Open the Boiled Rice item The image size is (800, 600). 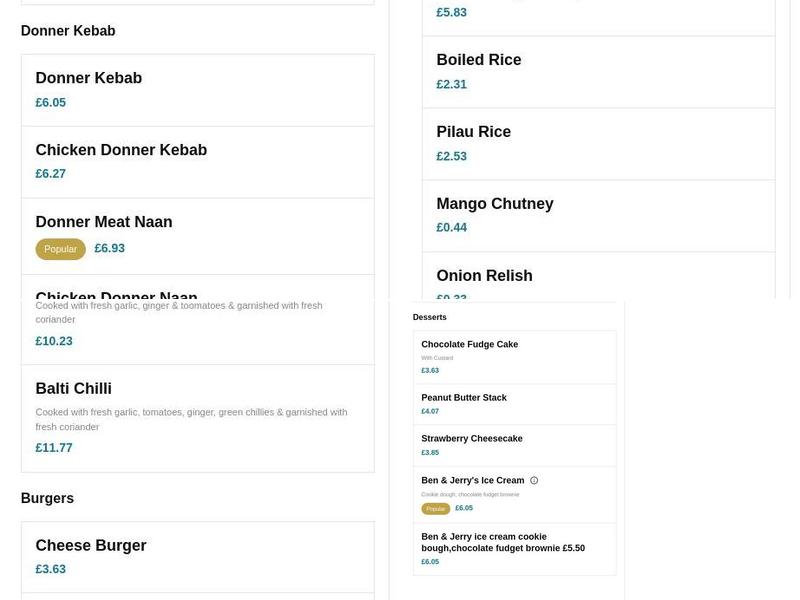479,59
